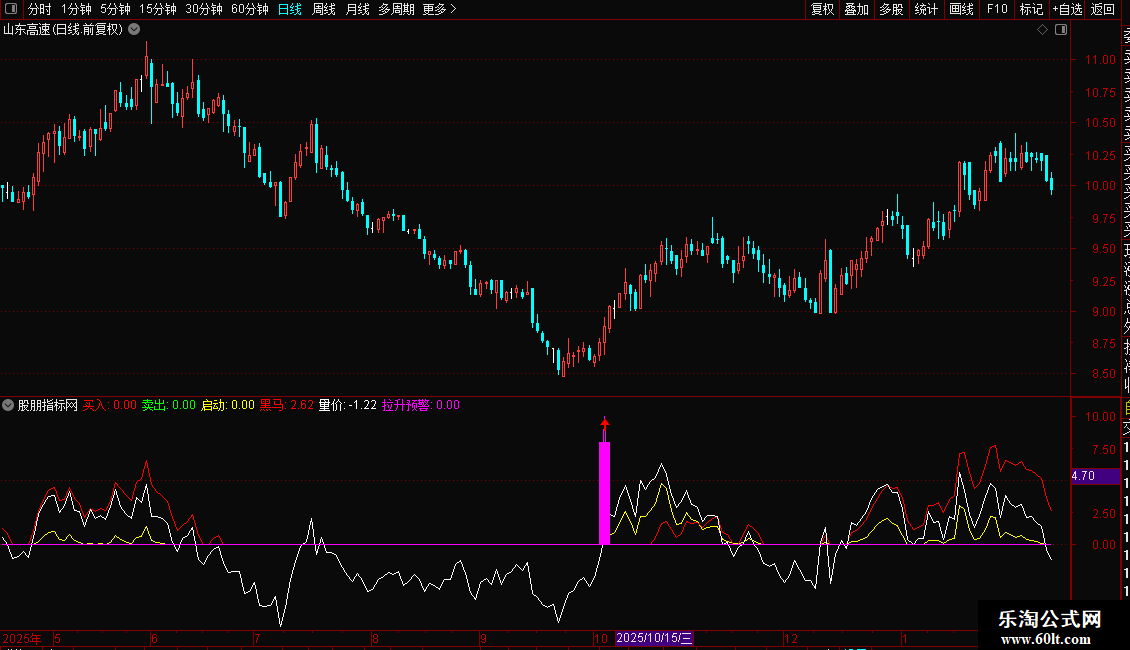Select the 15分钟 period
The height and width of the screenshot is (650, 1130).
point(158,9)
